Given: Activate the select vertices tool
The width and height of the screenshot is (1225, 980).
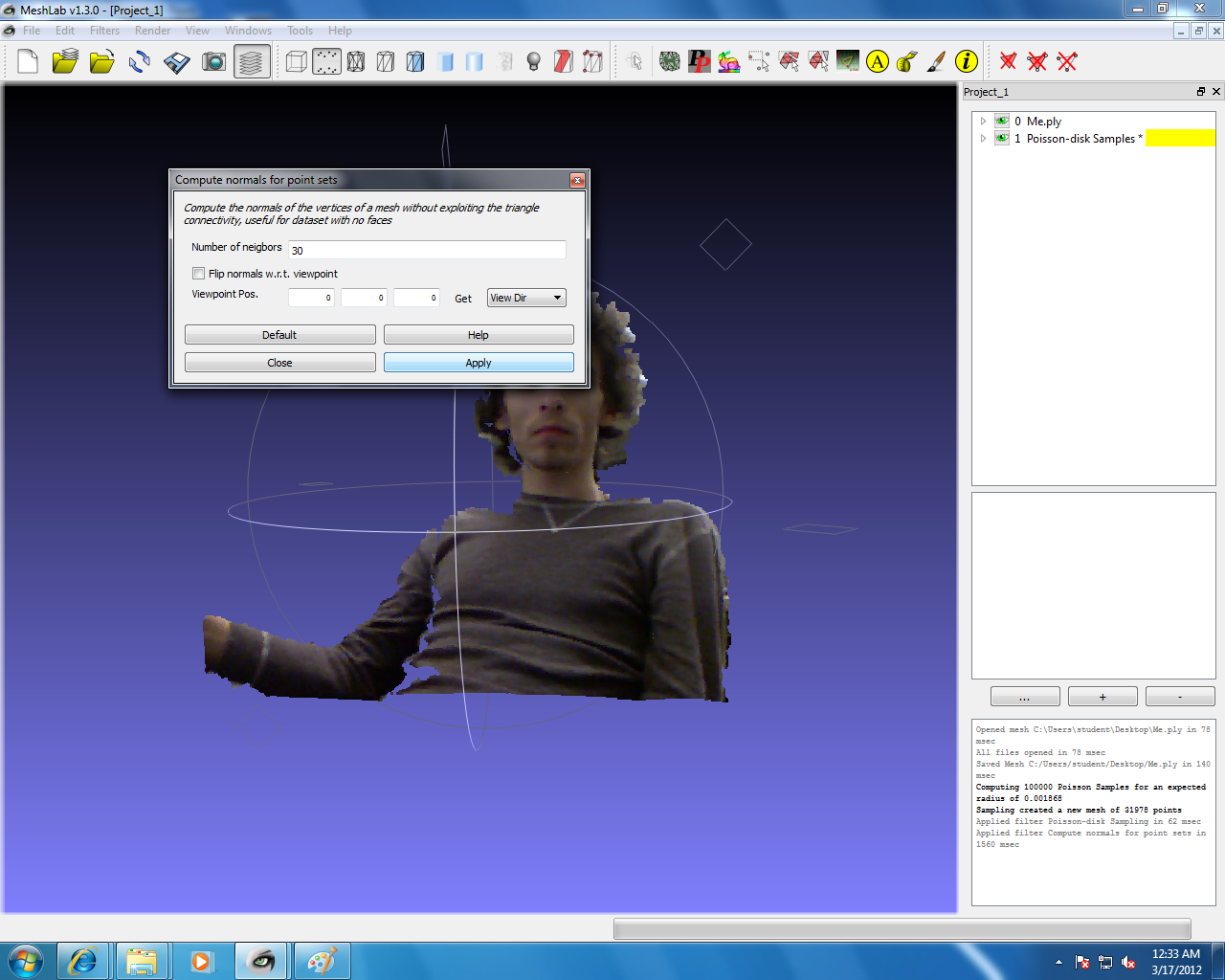Looking at the screenshot, I should [x=759, y=62].
